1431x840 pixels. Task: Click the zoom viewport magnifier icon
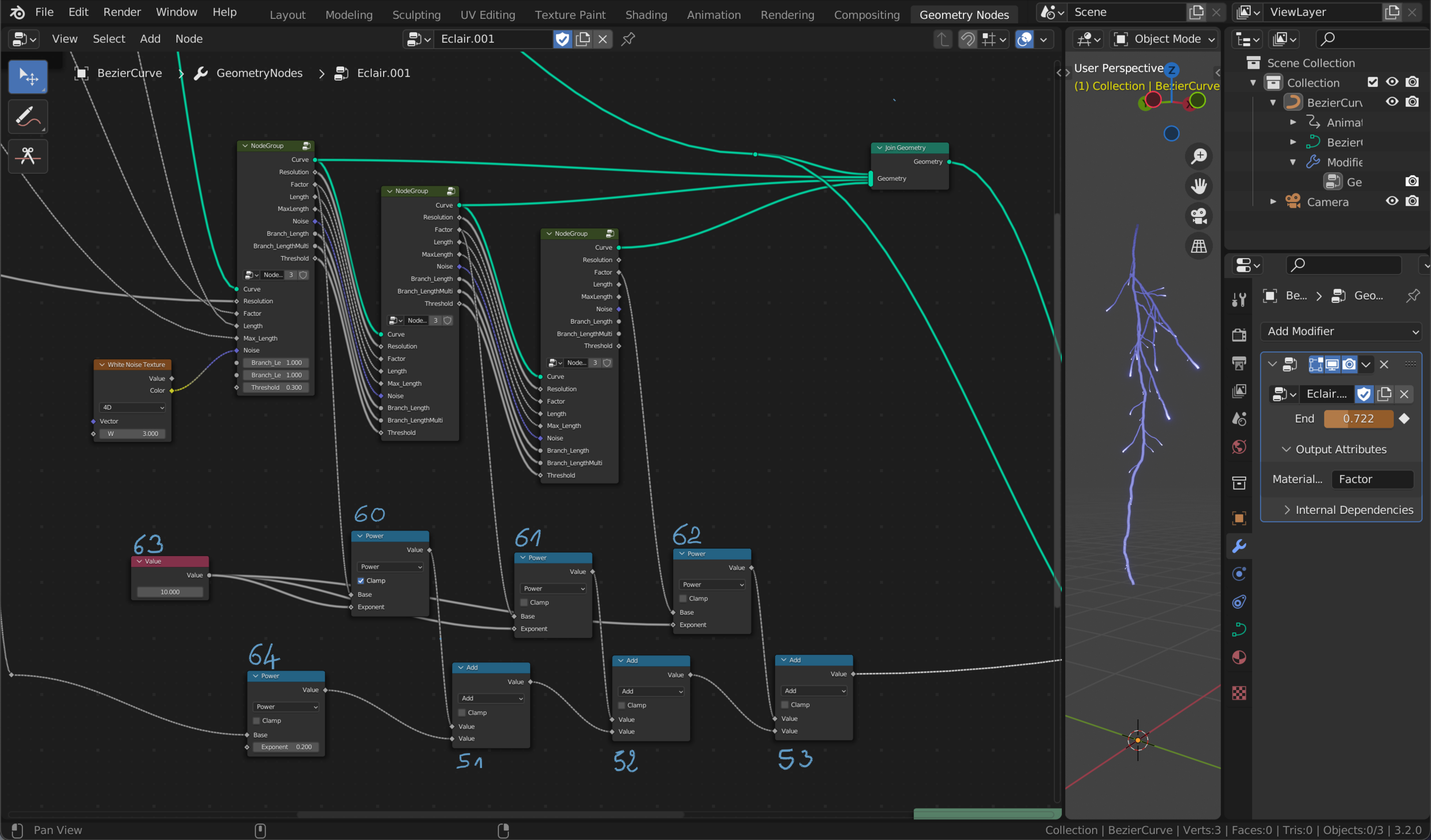pos(1199,156)
